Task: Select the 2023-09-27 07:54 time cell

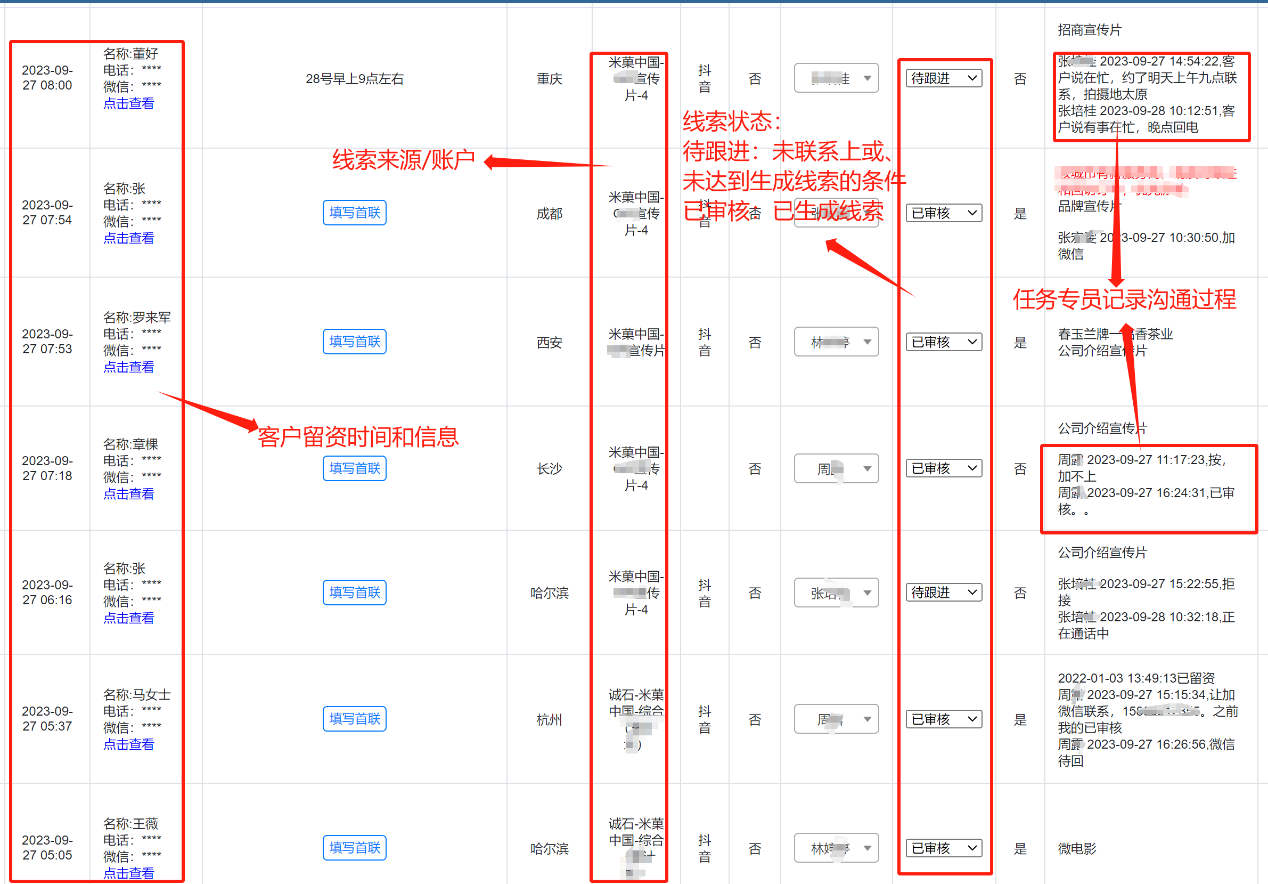Action: (x=47, y=213)
